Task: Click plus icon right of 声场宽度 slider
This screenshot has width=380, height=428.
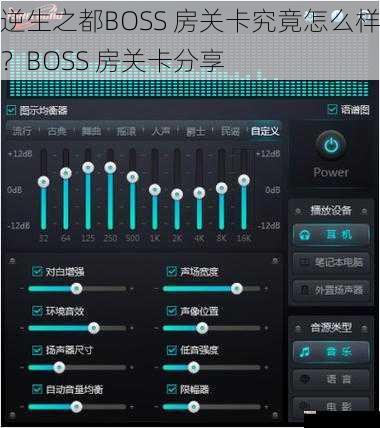Action: tap(266, 289)
